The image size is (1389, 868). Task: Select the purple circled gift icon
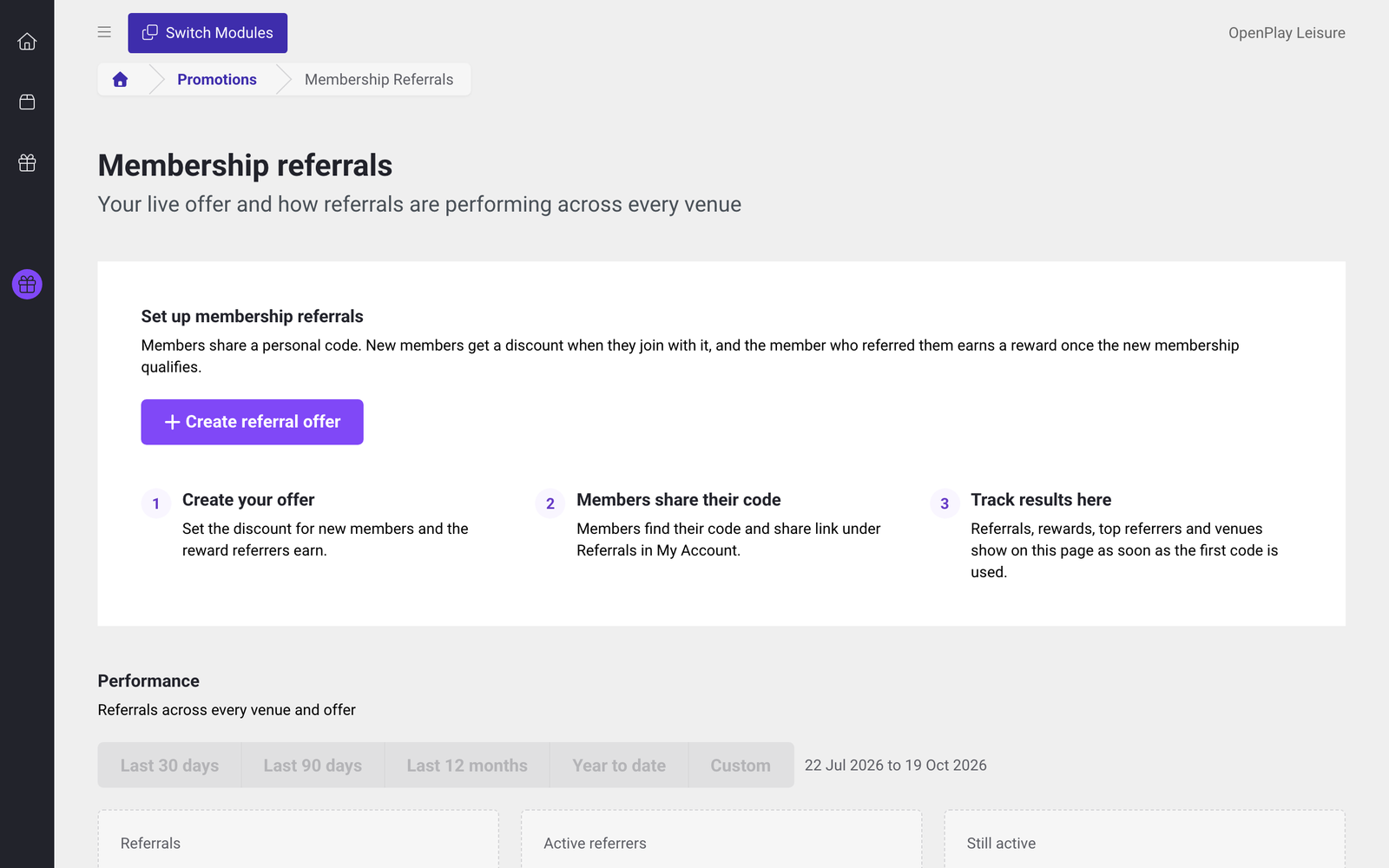pos(27,285)
